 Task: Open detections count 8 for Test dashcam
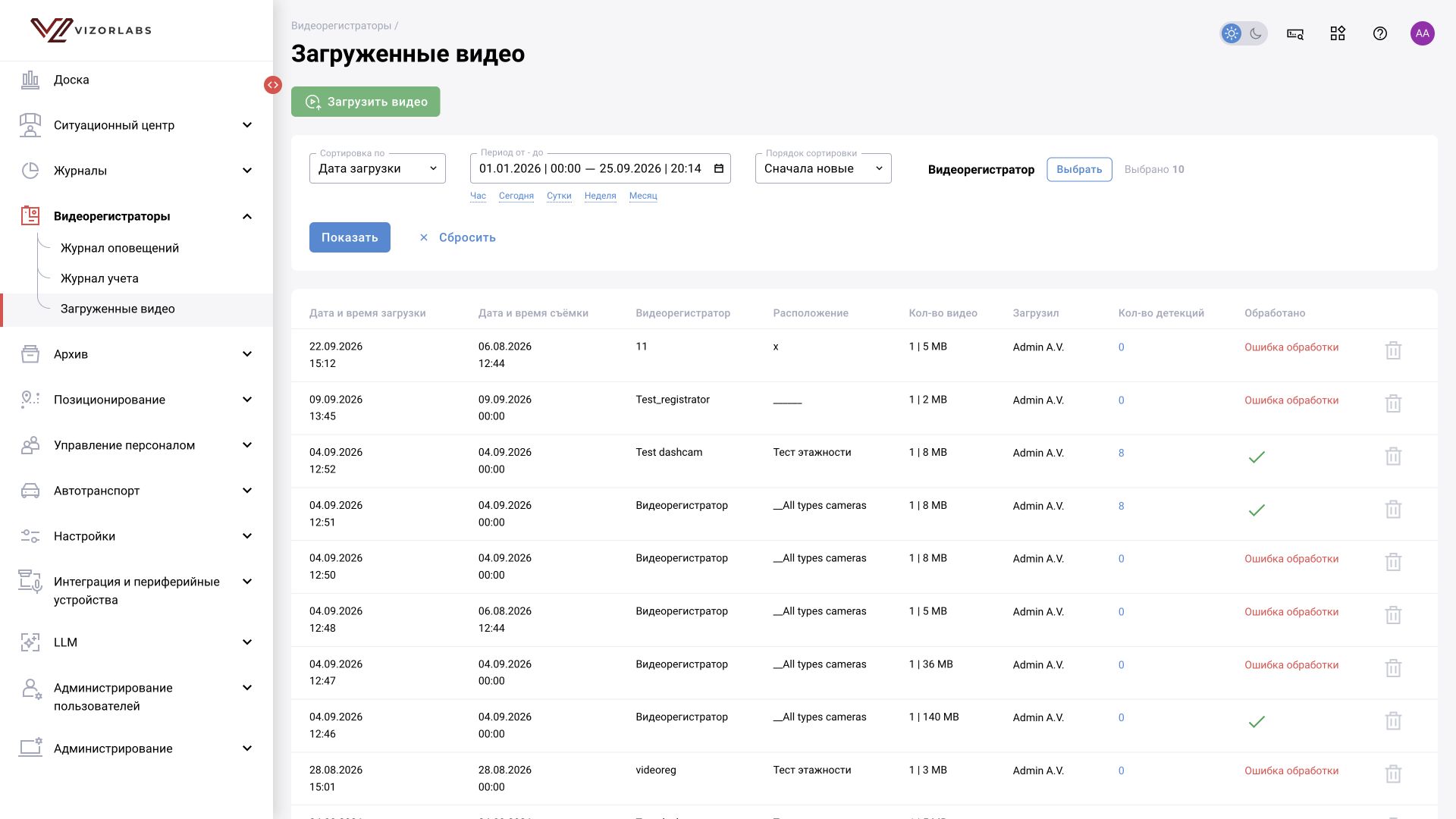[1121, 453]
